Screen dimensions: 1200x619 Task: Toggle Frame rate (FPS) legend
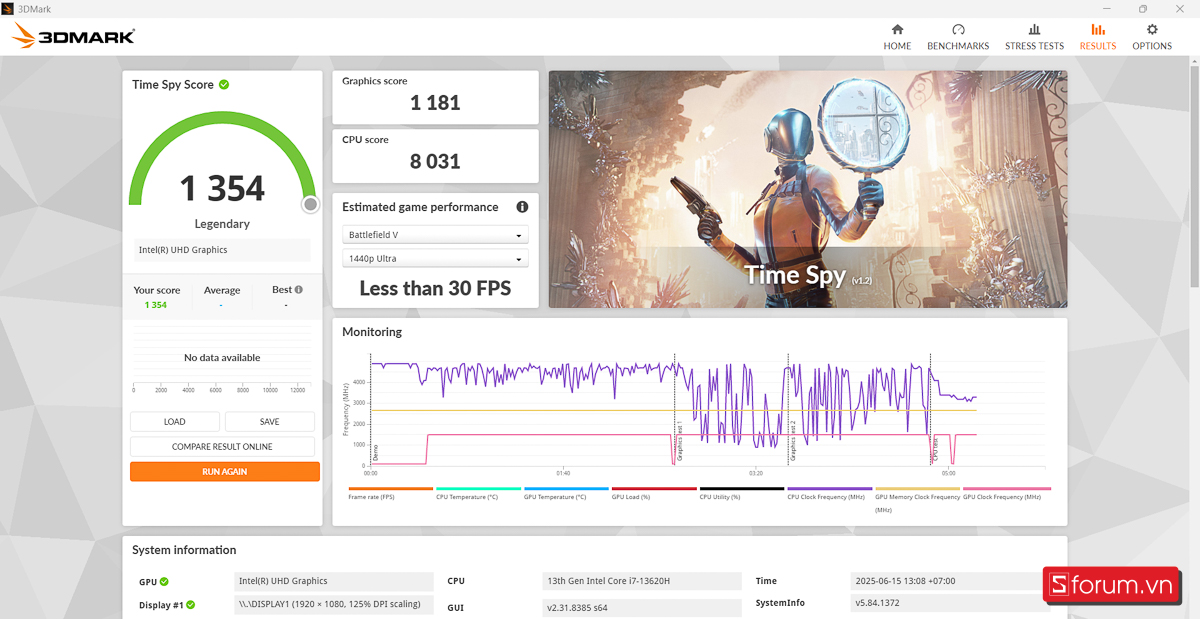[x=390, y=494]
